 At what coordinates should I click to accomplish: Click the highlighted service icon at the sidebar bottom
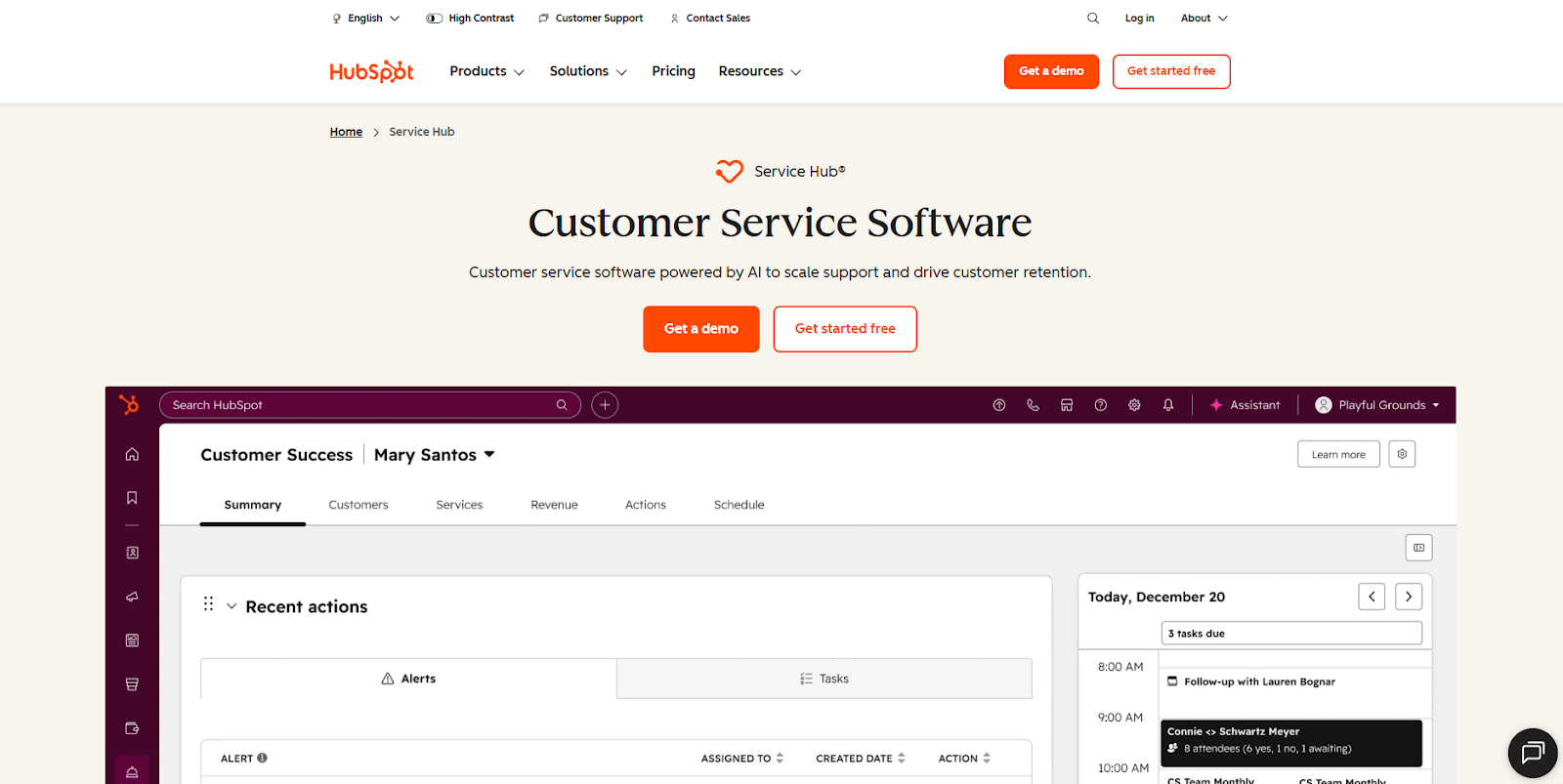click(132, 771)
